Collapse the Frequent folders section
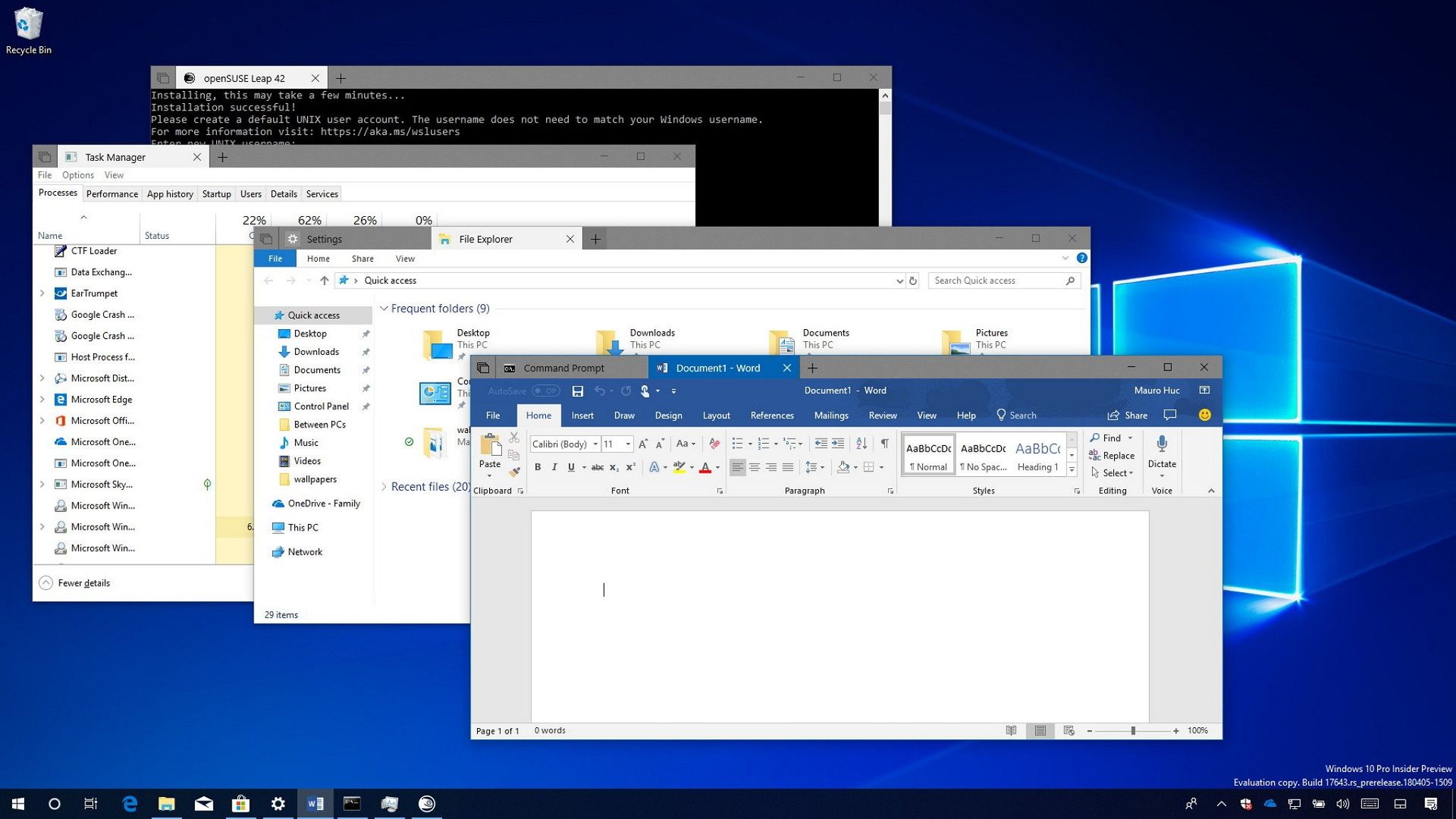This screenshot has width=1456, height=819. (384, 309)
